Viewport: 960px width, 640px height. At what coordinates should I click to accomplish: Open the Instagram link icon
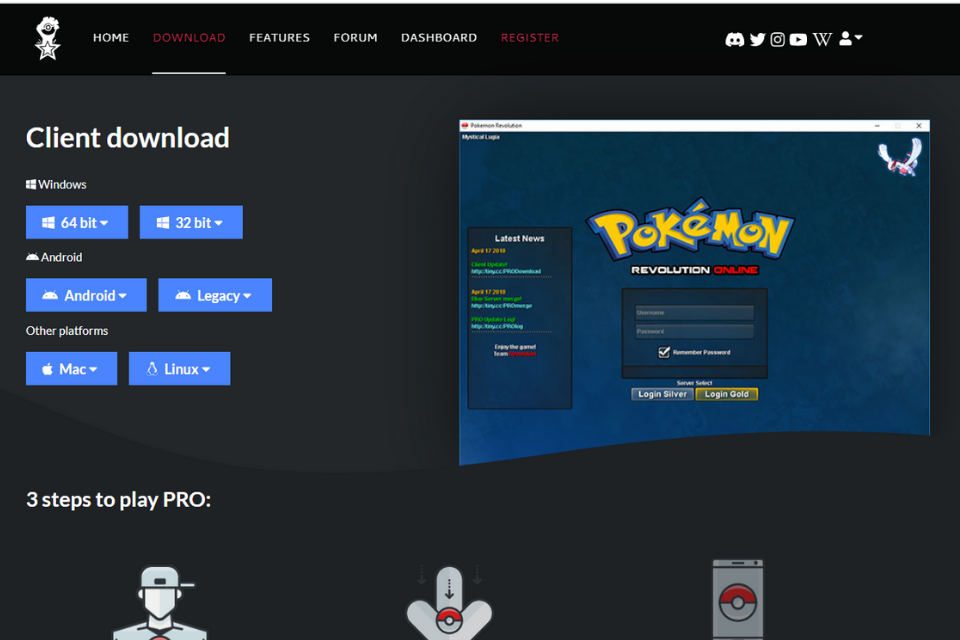click(778, 39)
